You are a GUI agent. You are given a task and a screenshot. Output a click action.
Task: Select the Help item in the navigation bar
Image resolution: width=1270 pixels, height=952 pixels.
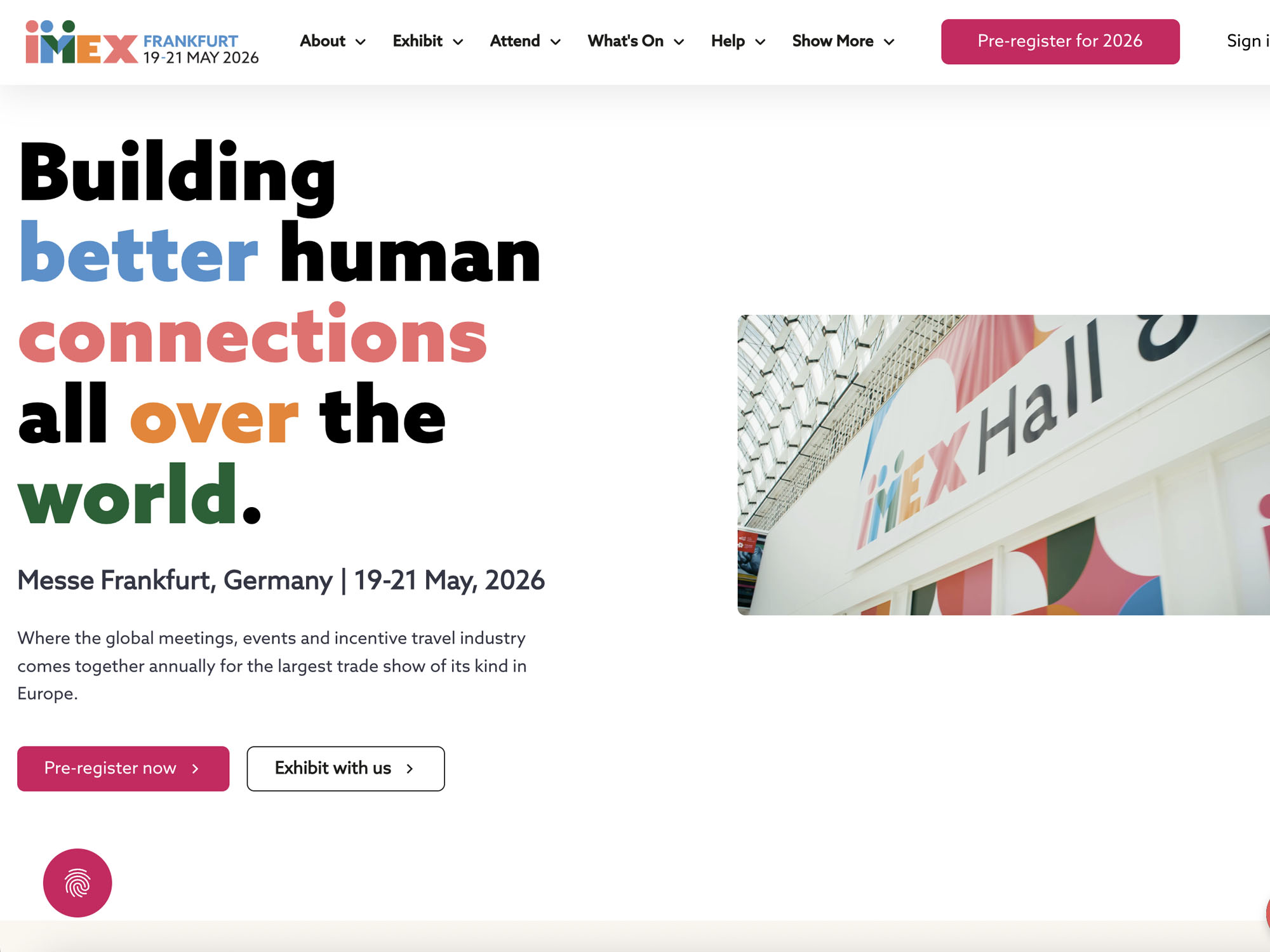point(727,41)
